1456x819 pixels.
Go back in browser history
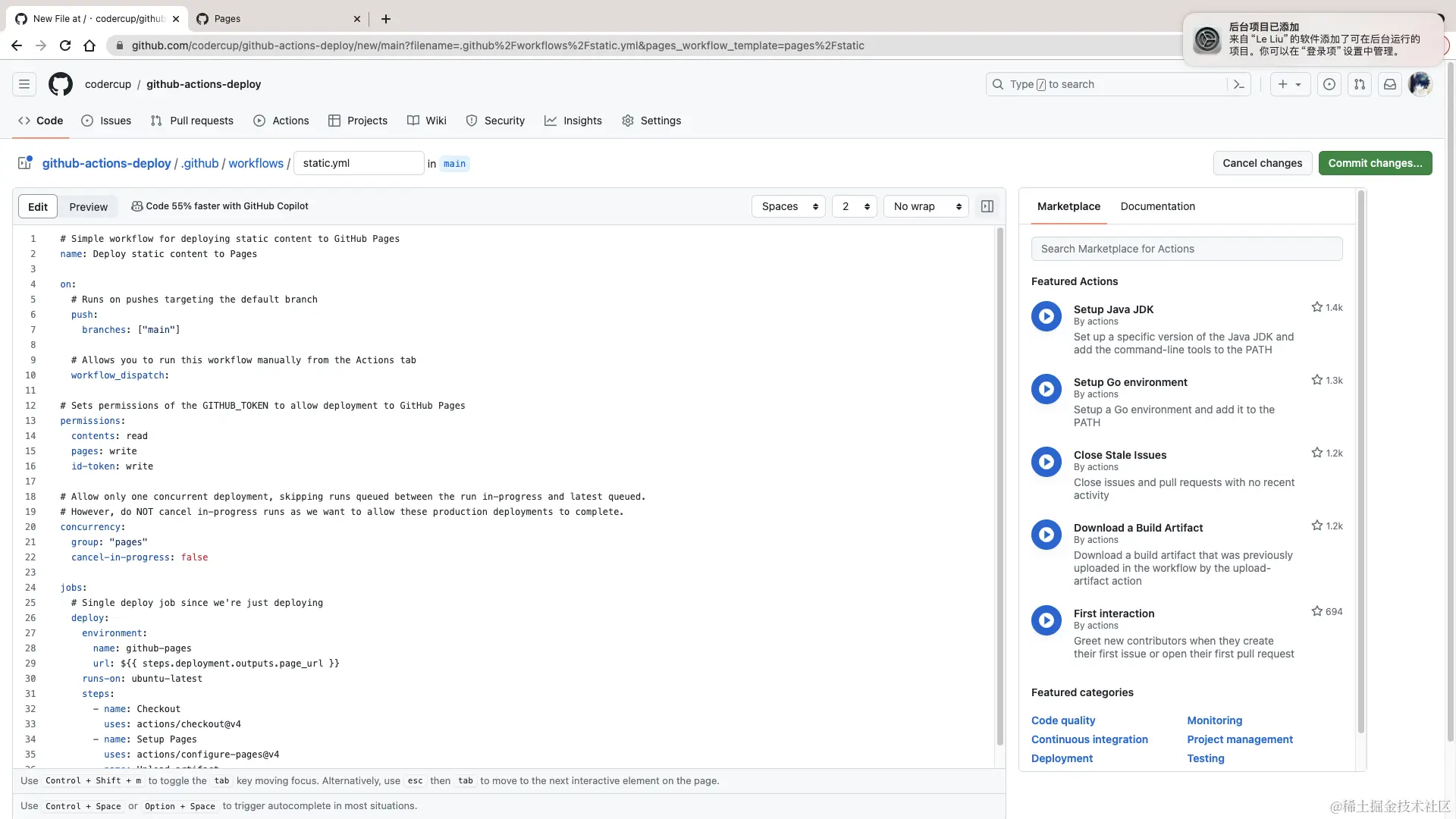[17, 45]
